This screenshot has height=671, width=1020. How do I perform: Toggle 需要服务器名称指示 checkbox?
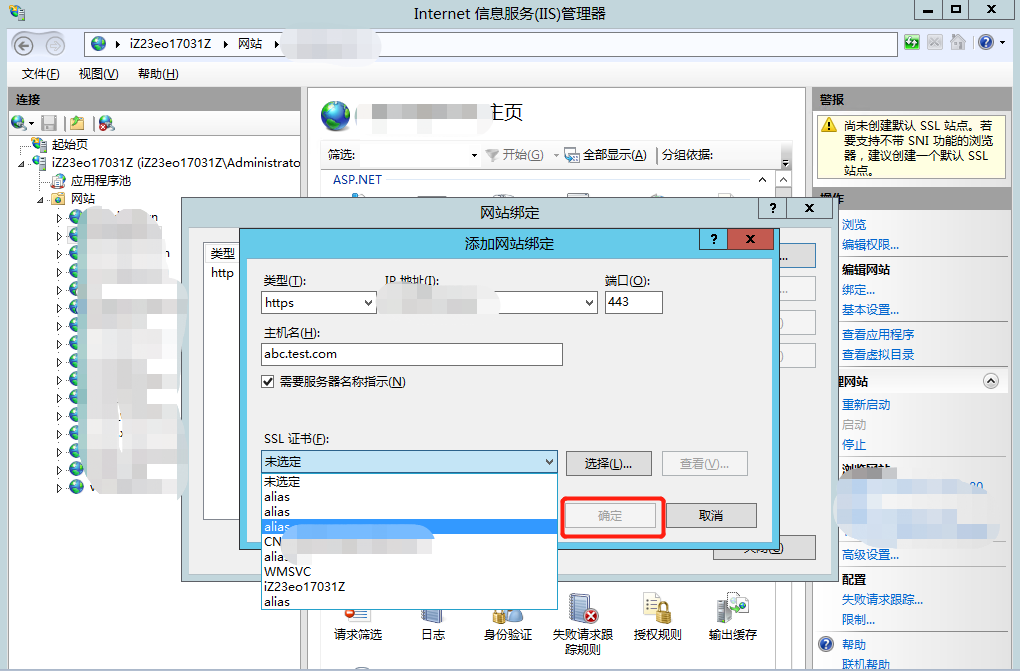(267, 381)
